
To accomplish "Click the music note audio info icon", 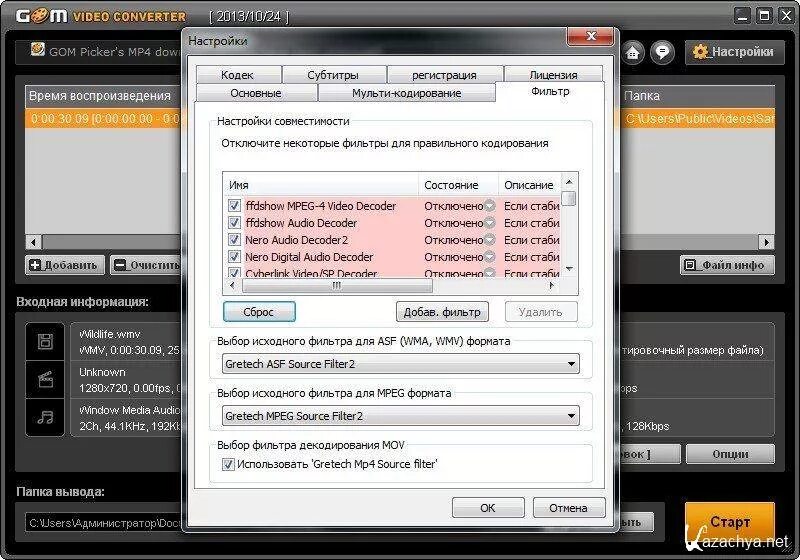I will click(45, 417).
